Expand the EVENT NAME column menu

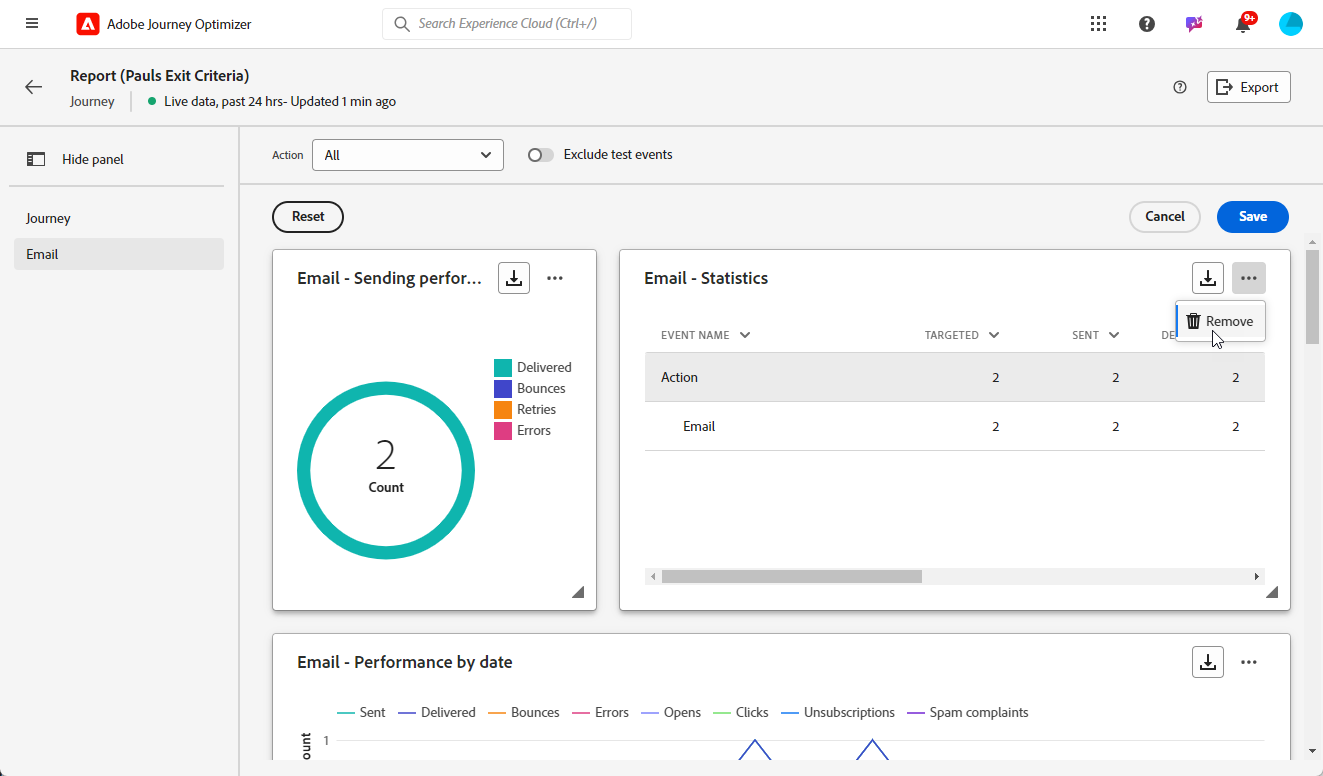(744, 335)
